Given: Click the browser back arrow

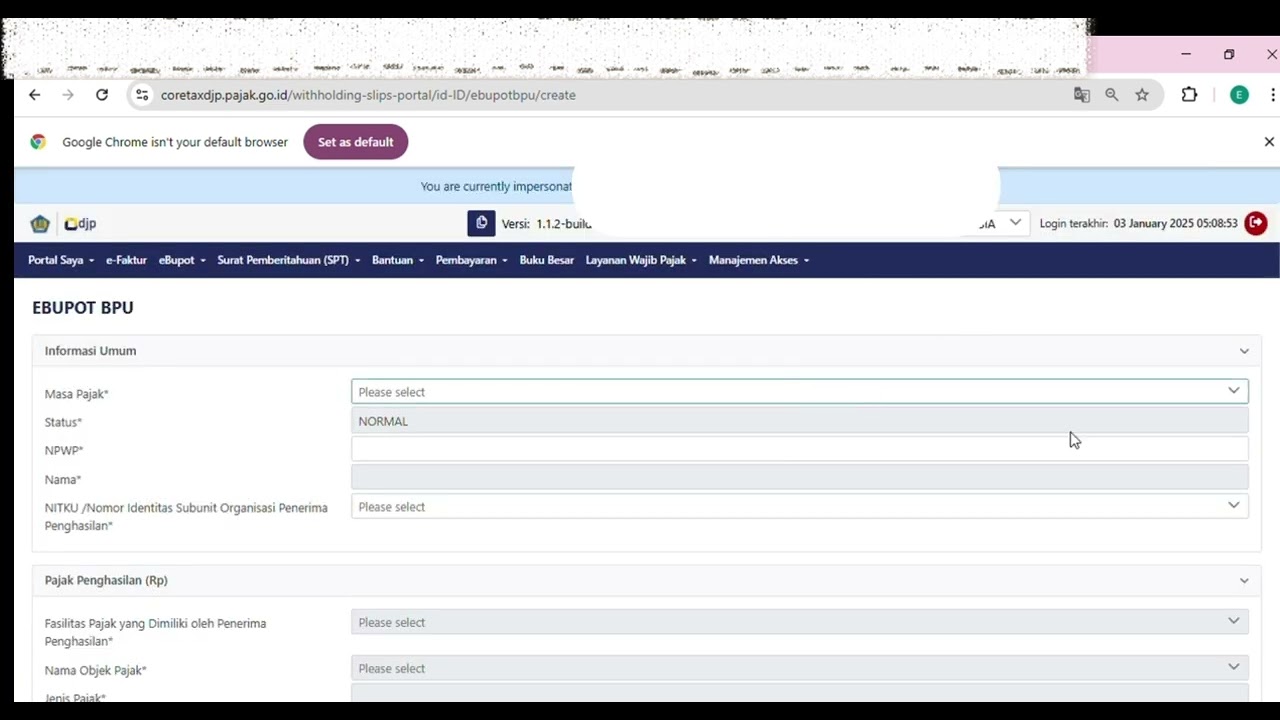Looking at the screenshot, I should click(35, 95).
